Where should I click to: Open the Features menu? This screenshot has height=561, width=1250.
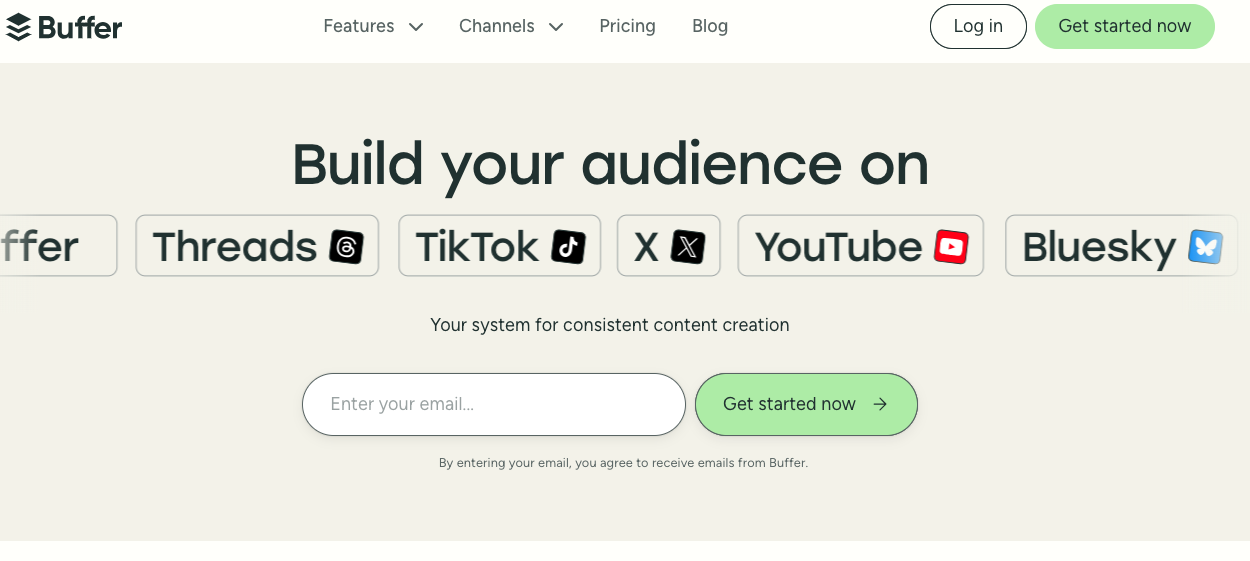374,26
